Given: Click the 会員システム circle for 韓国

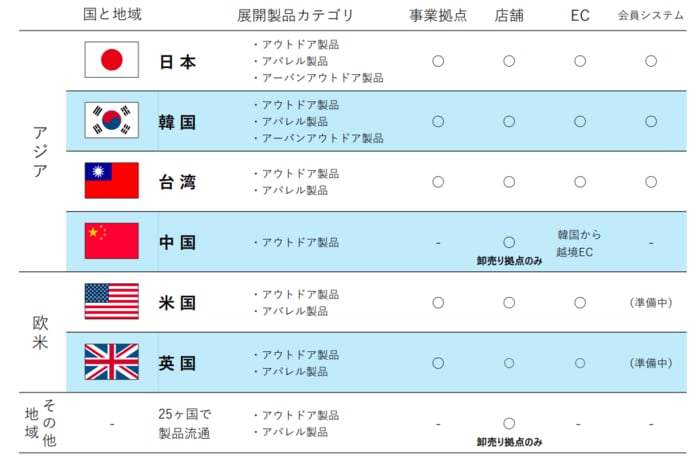Looking at the screenshot, I should [651, 121].
